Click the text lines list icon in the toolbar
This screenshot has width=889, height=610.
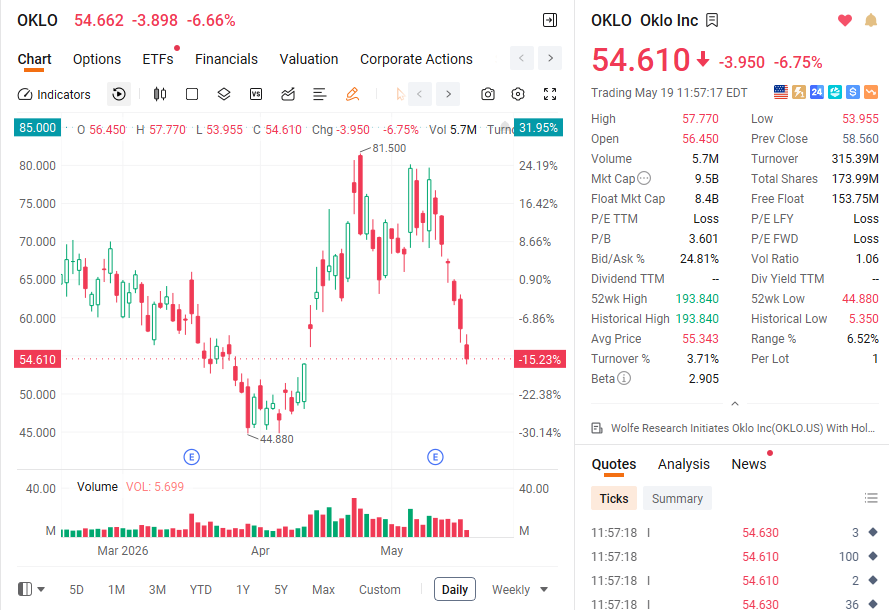(320, 94)
